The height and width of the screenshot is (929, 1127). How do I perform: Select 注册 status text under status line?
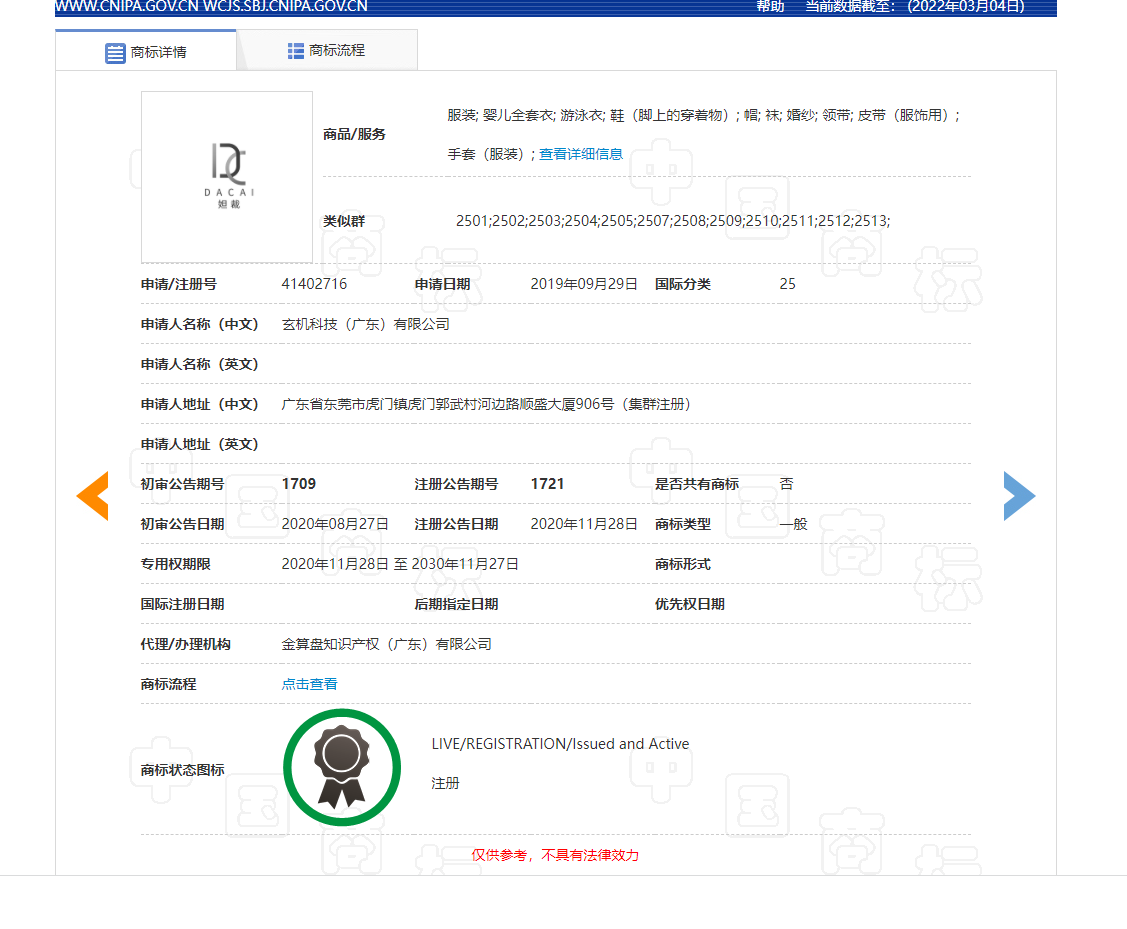(445, 783)
